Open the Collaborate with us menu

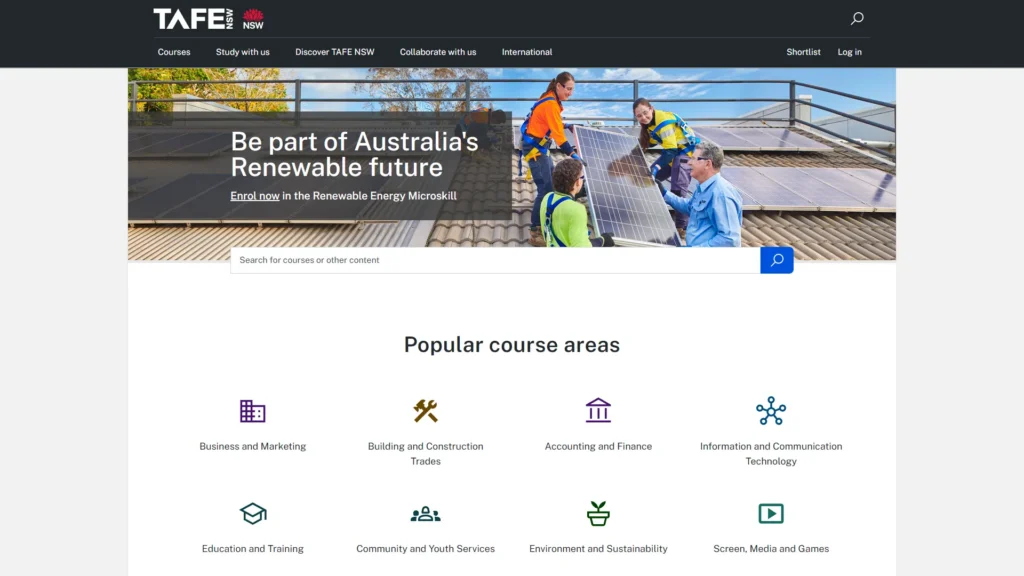[438, 52]
